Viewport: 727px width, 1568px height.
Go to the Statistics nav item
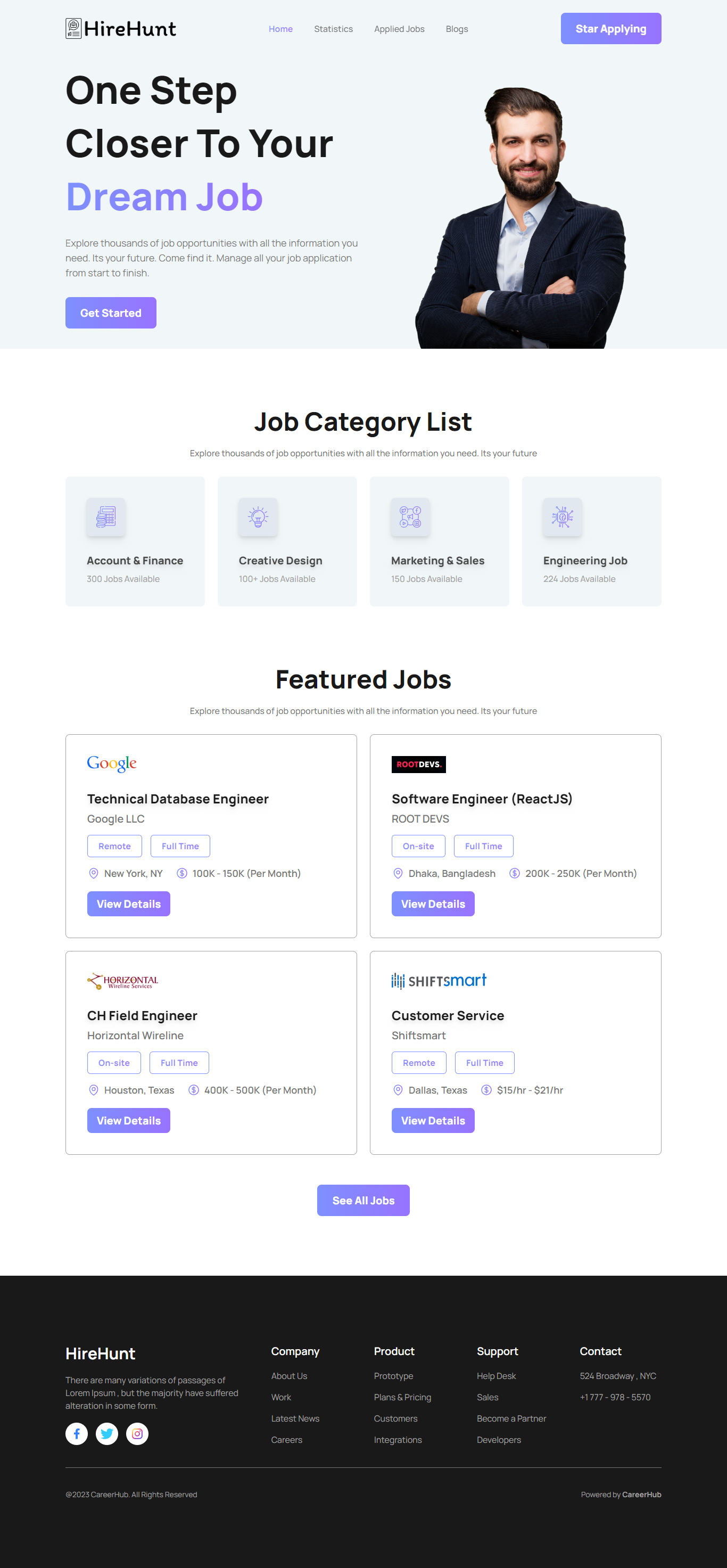tap(333, 29)
